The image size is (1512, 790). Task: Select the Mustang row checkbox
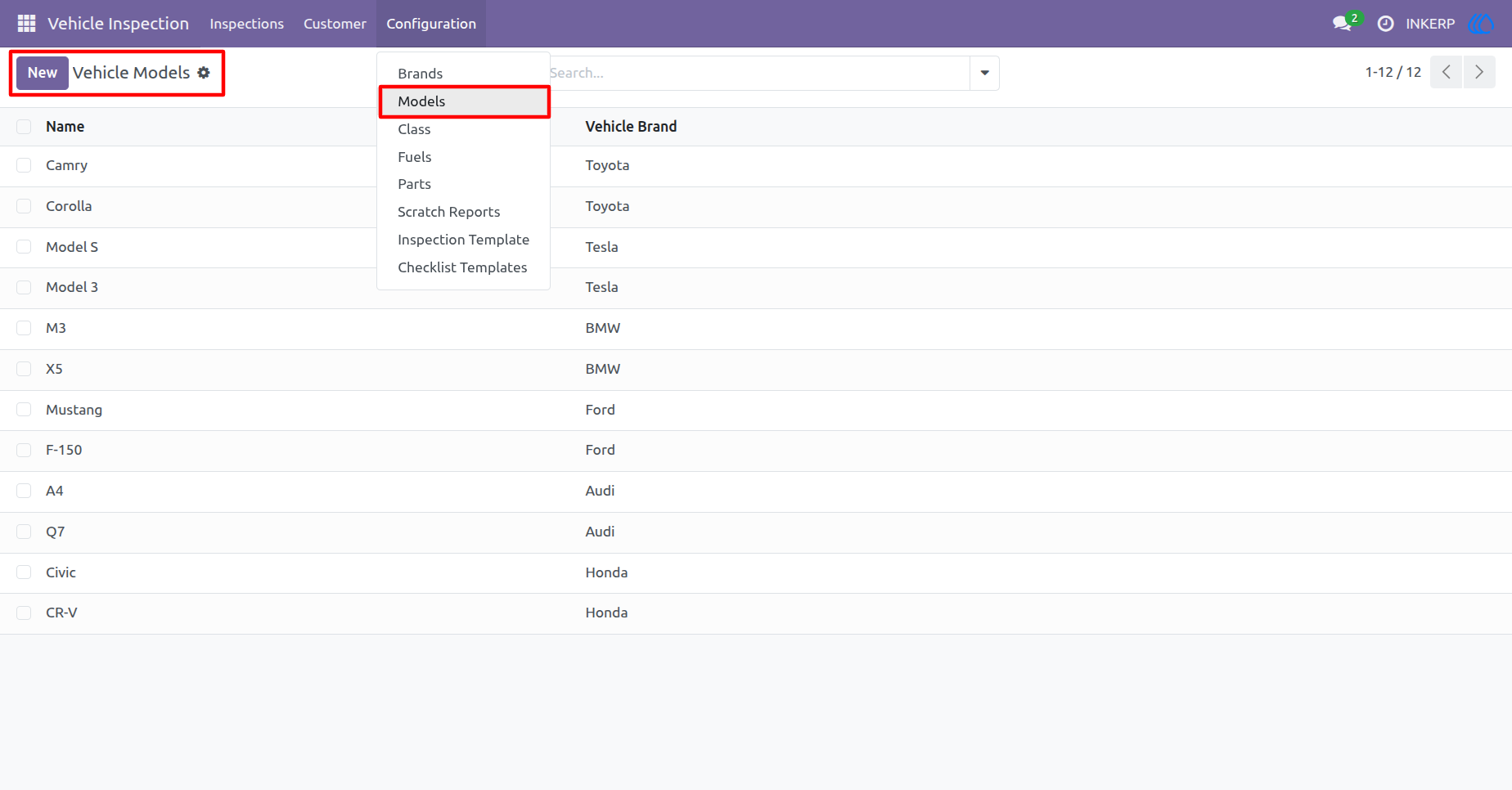[x=24, y=410]
